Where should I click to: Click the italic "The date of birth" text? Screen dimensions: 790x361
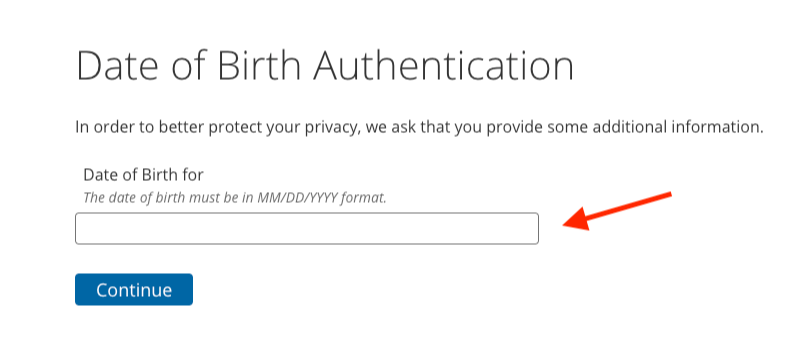click(135, 197)
